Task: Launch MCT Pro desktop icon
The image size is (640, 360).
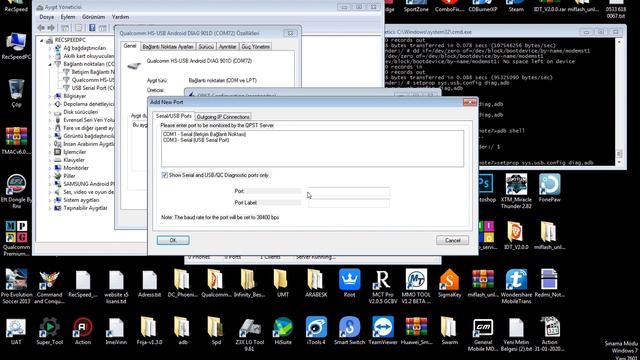Action: [x=382, y=286]
